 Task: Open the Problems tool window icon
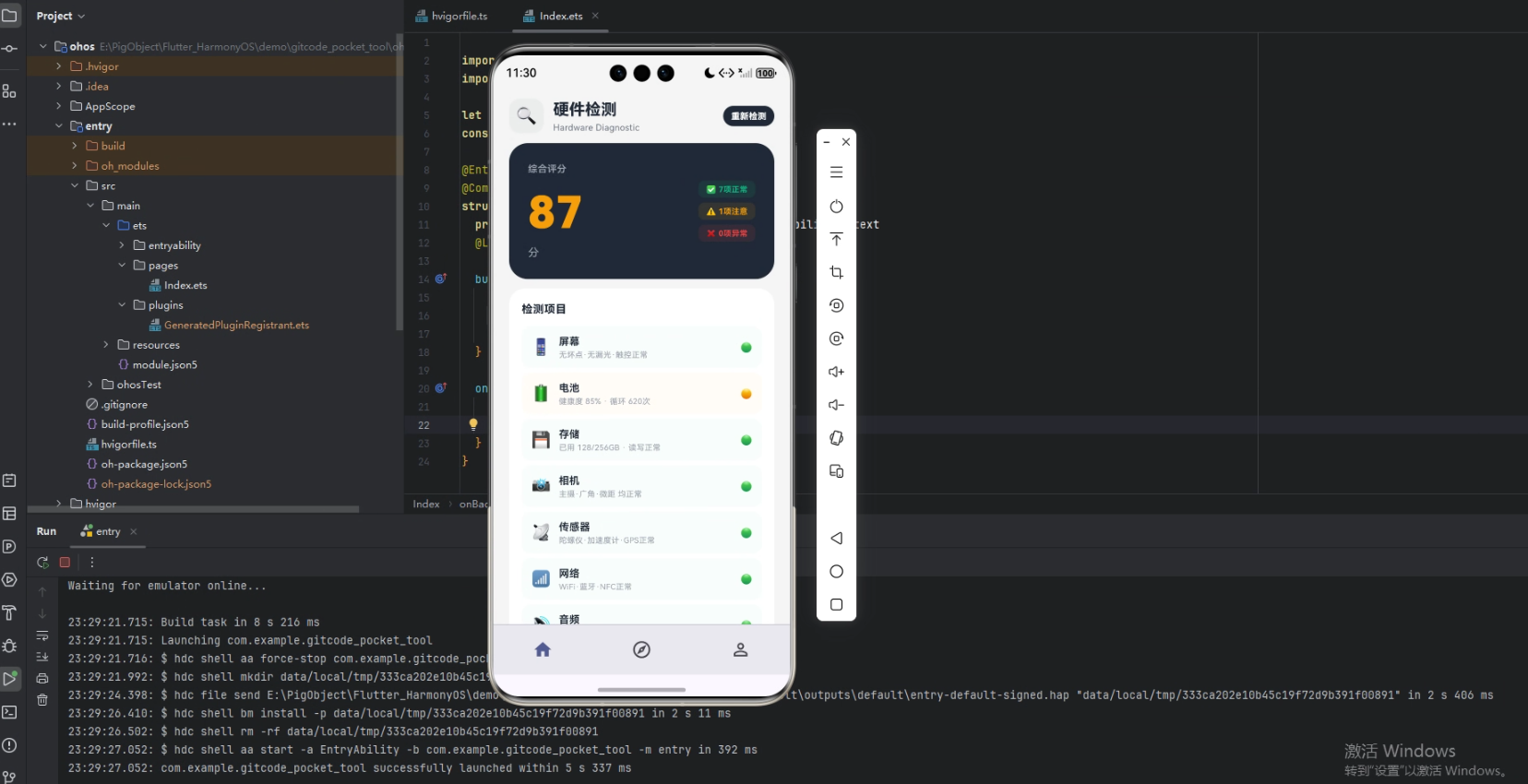(x=9, y=745)
